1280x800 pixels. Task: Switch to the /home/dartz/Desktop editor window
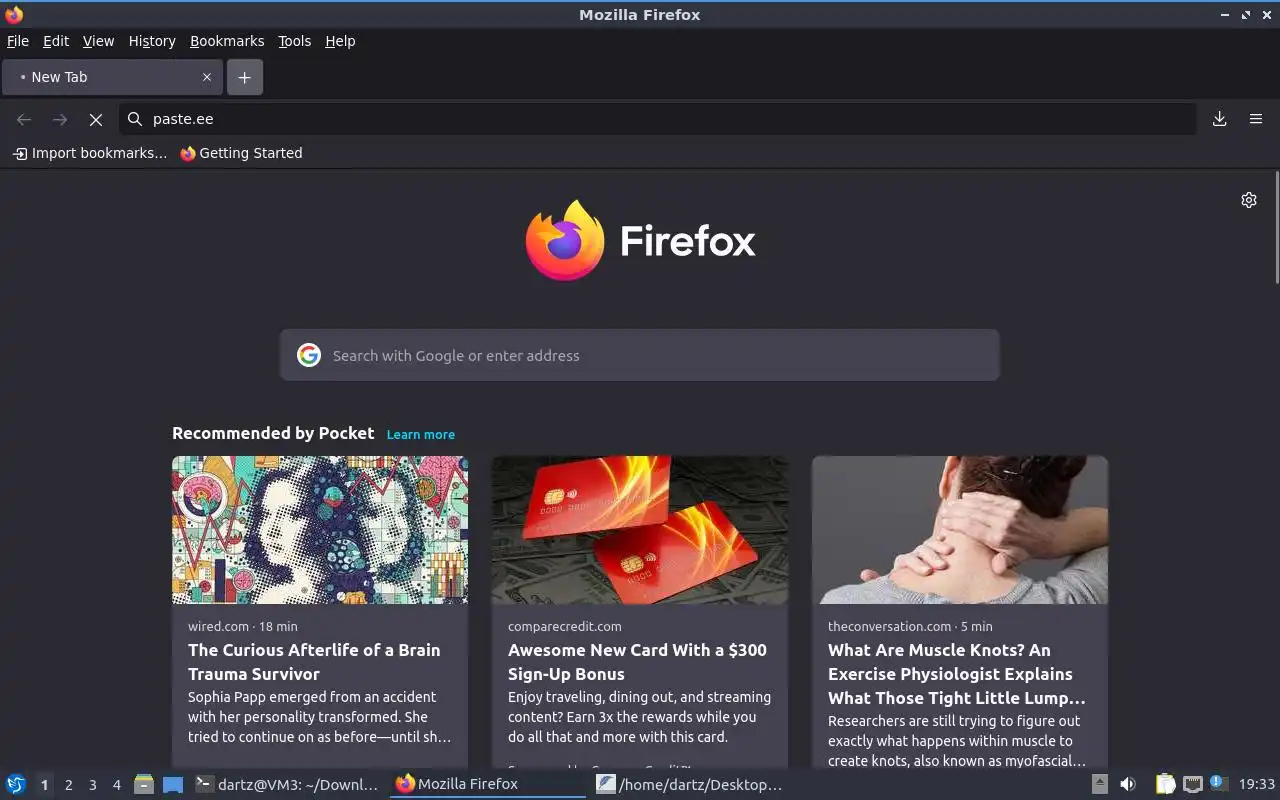(690, 784)
